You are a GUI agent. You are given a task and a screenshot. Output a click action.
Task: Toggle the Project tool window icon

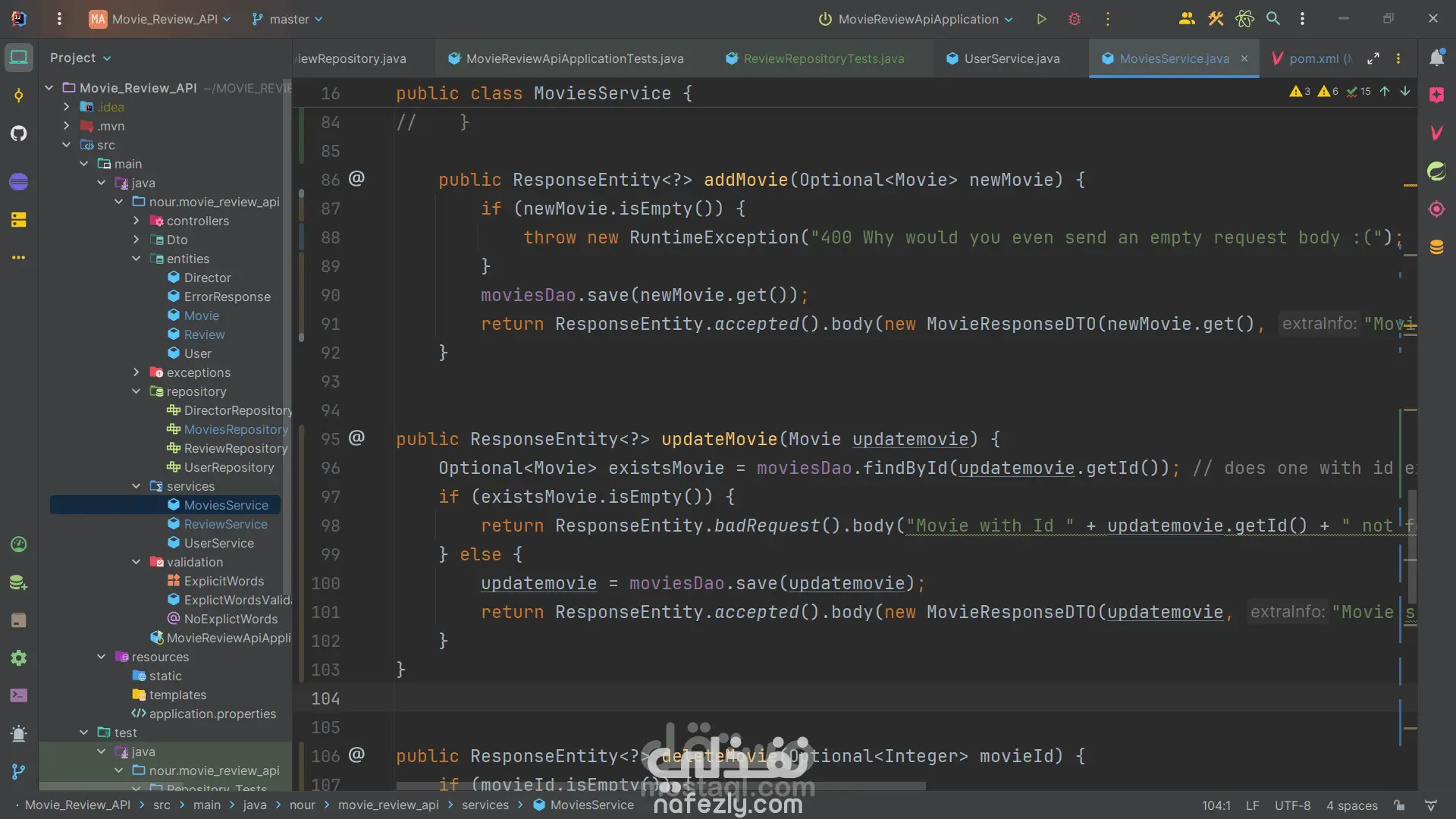(19, 58)
